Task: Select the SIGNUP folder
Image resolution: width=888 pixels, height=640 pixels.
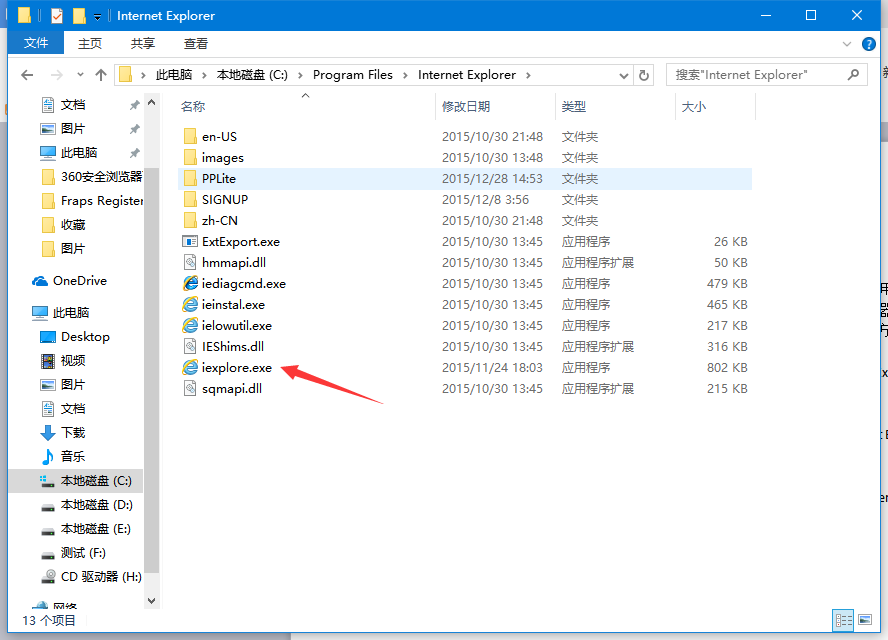Action: pyautogui.click(x=225, y=199)
